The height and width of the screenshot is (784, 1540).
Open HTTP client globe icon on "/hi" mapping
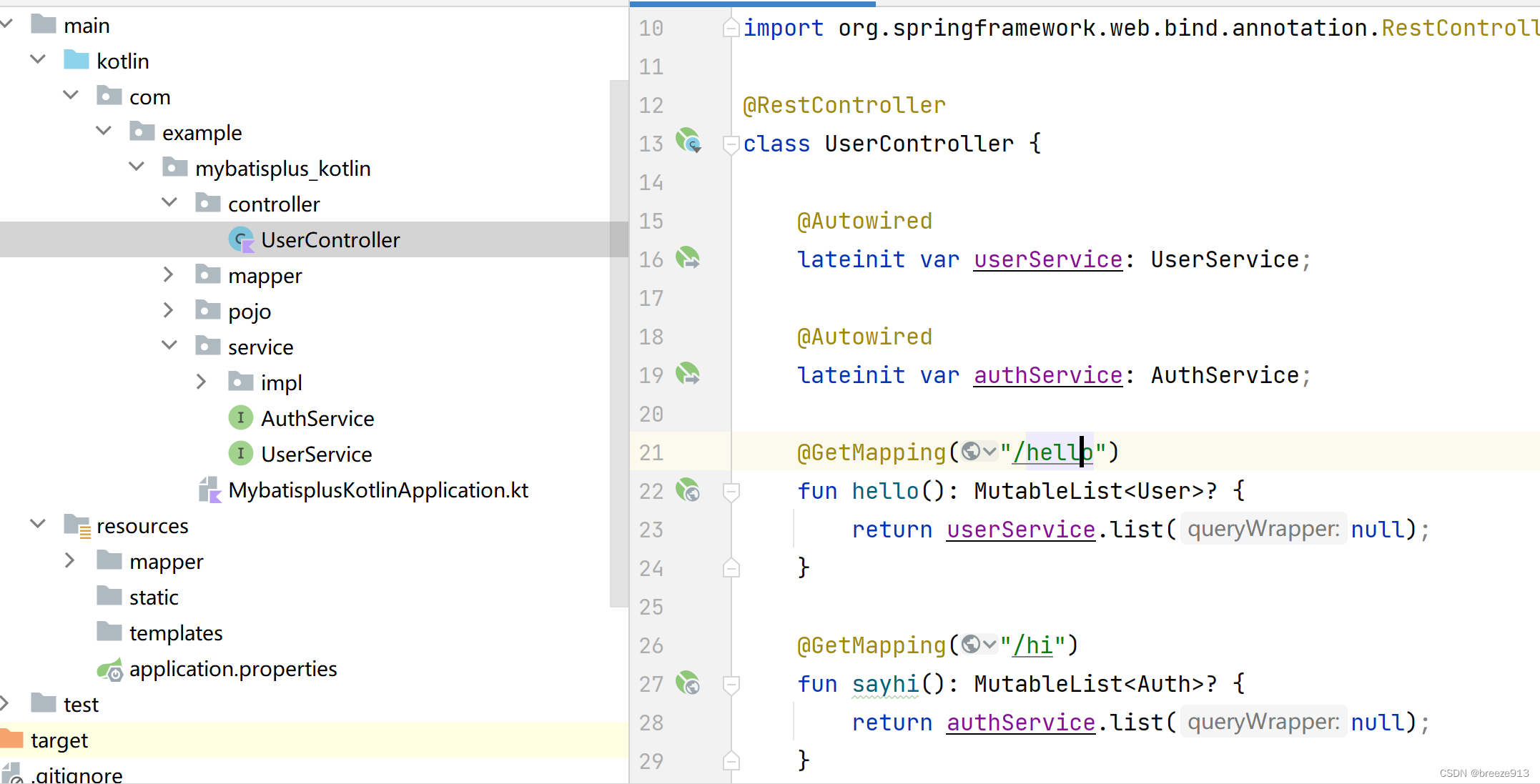coord(971,644)
